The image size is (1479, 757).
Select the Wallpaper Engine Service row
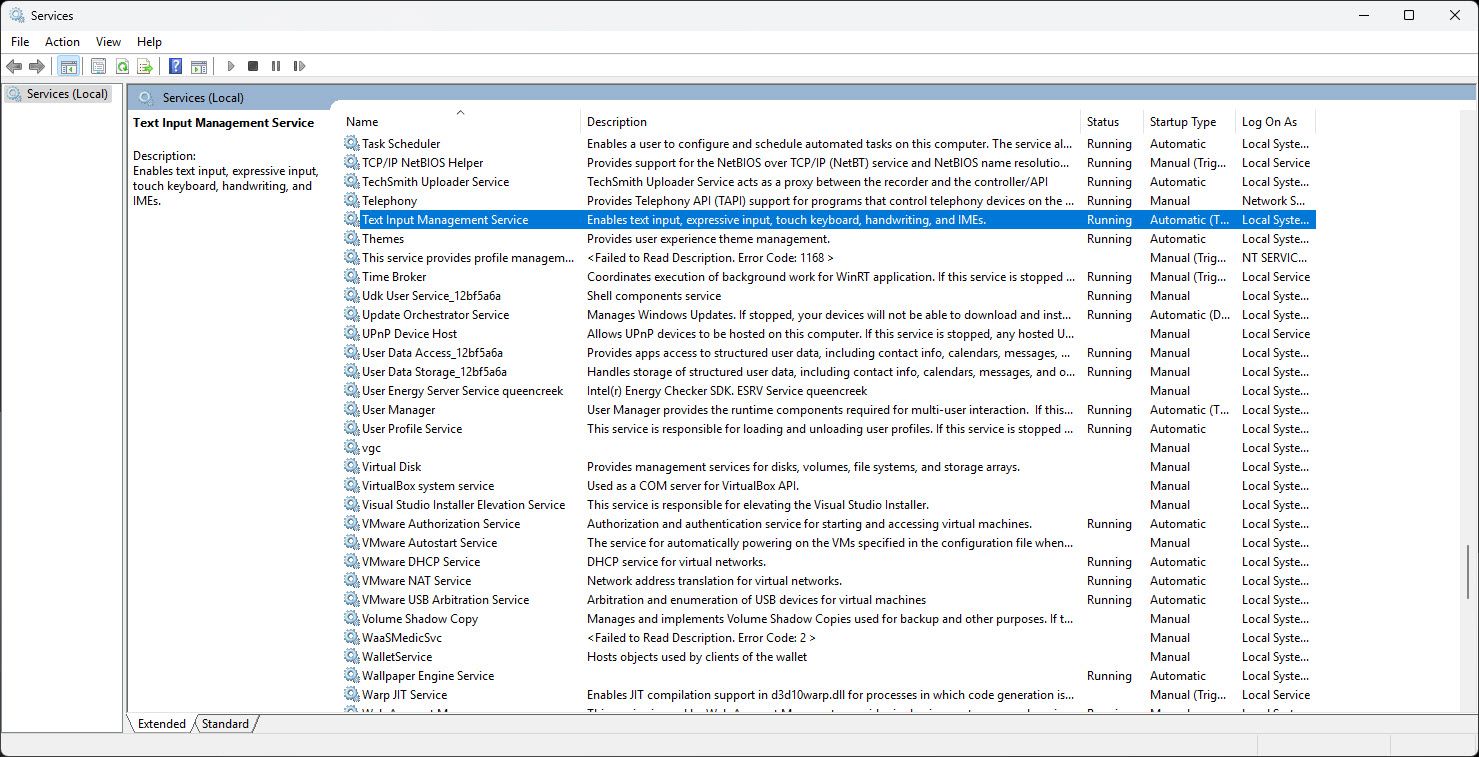[x=829, y=676]
